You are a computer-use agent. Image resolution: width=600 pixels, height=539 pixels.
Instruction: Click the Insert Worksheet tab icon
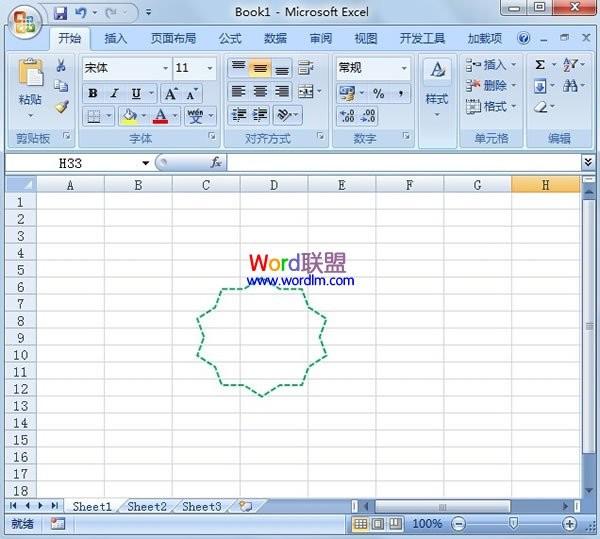(245, 507)
